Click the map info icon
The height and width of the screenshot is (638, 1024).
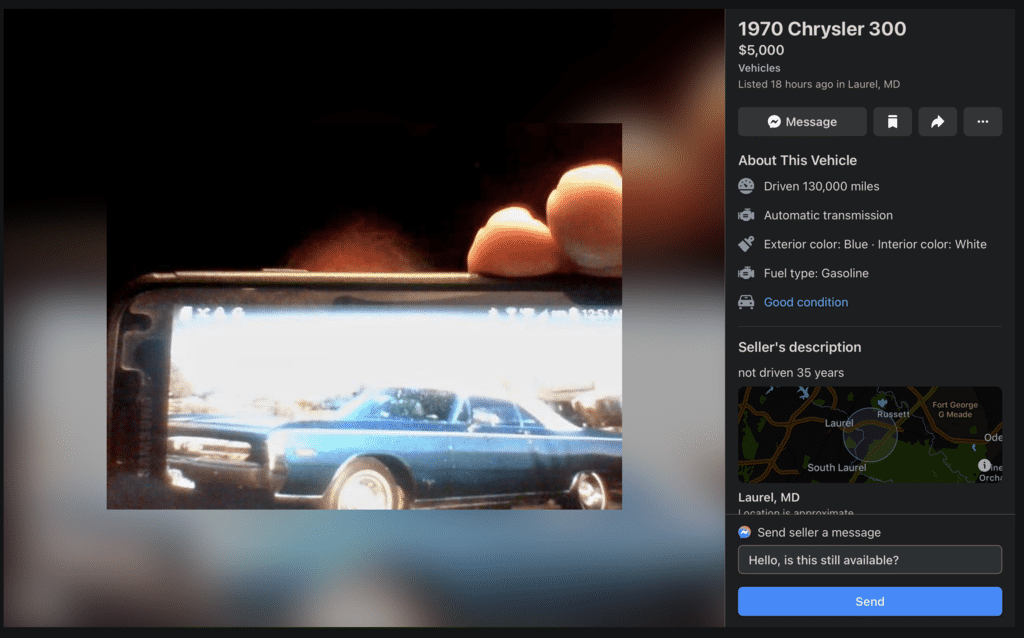984,466
